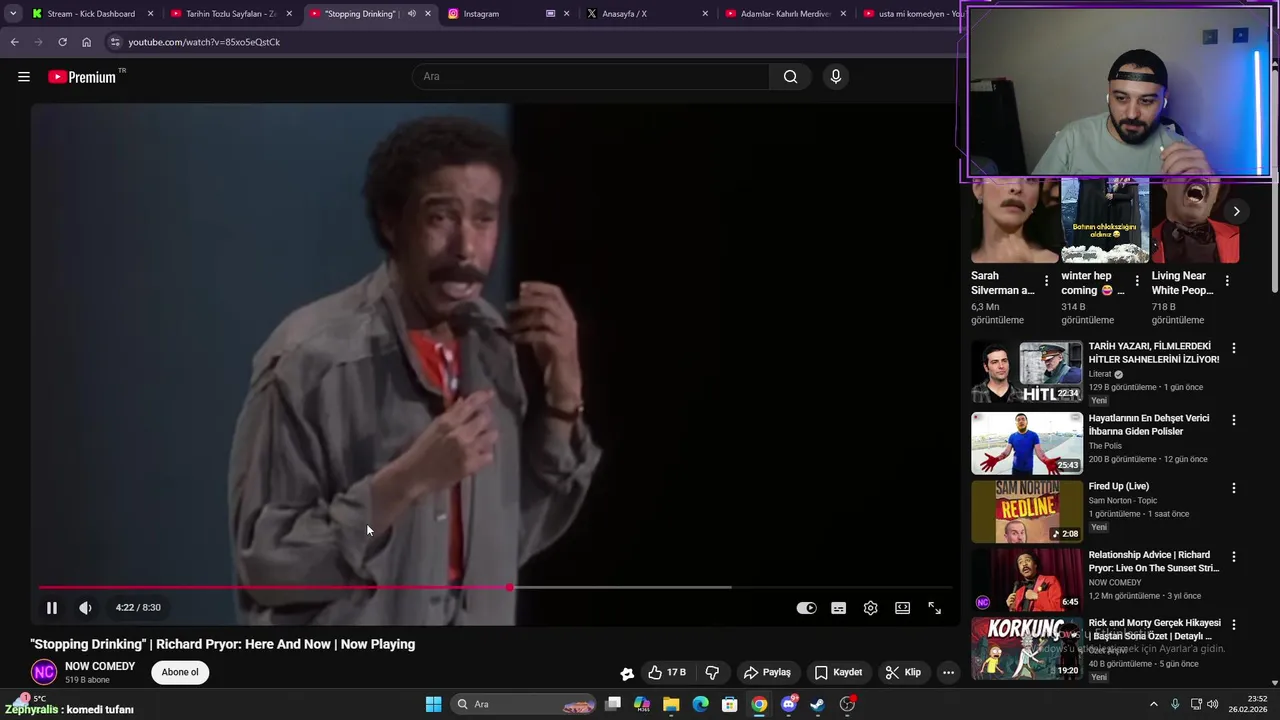
Task: Subscribe with Abone ol button
Action: pos(180,672)
